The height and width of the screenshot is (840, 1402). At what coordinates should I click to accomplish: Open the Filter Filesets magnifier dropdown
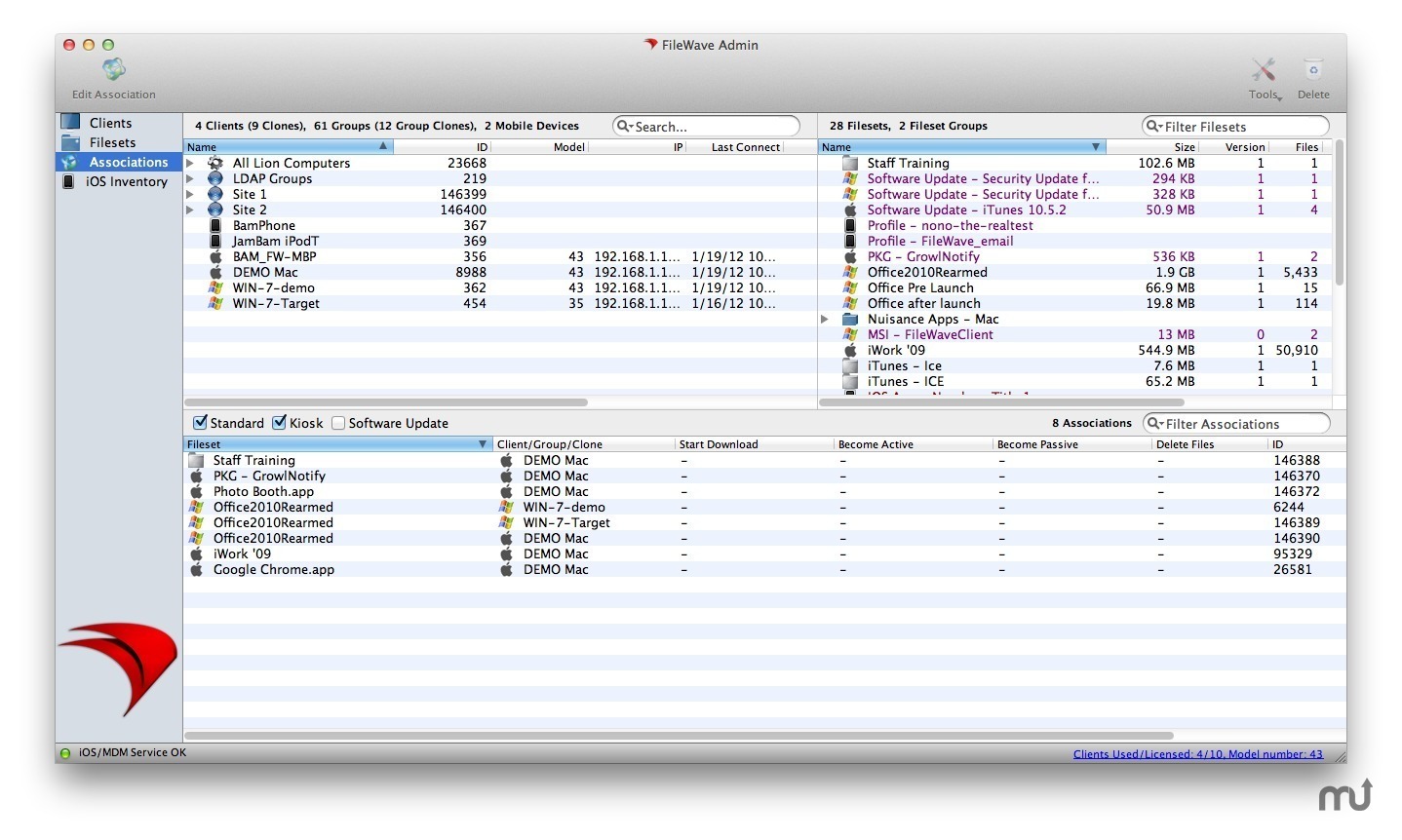pos(1154,126)
